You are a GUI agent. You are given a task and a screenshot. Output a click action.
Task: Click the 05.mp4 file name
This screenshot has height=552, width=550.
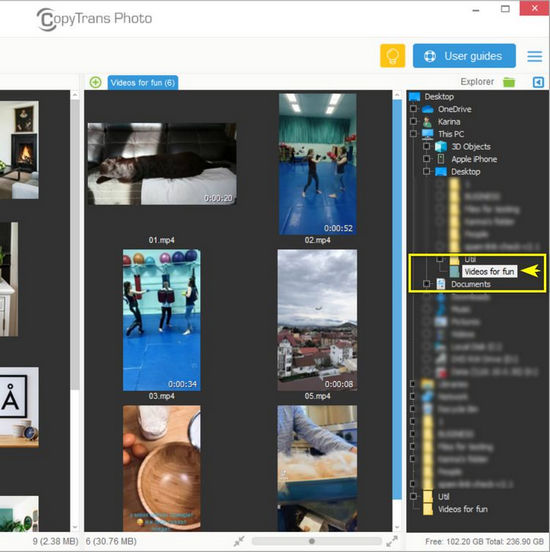coord(317,396)
